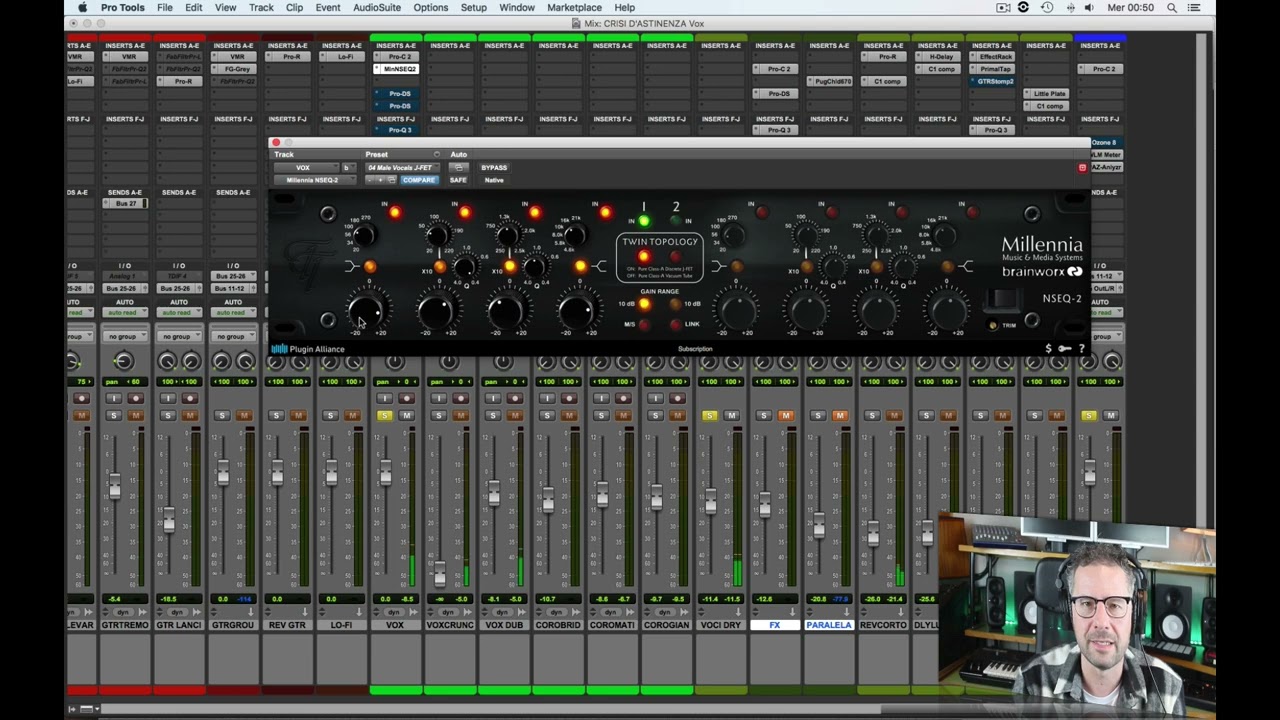1280x720 pixels.
Task: Toggle right Twin Topology LED
Action: pyautogui.click(x=675, y=257)
